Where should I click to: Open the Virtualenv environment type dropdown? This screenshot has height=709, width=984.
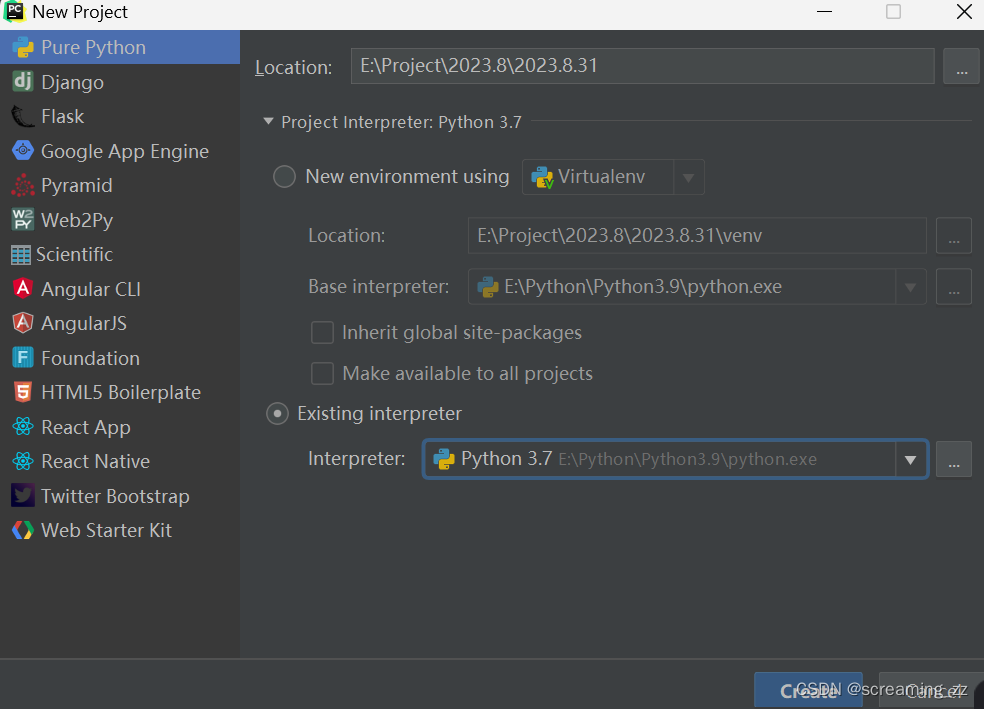(688, 178)
